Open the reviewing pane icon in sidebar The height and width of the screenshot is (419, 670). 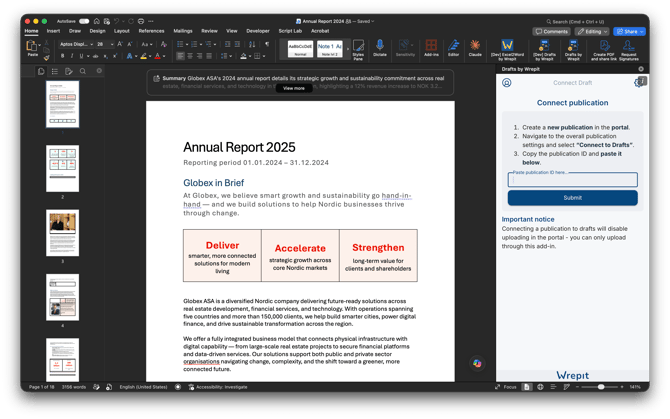pos(68,71)
